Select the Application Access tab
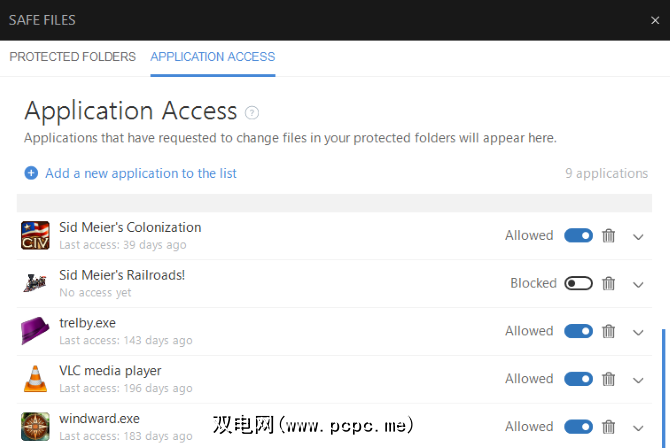The width and height of the screenshot is (670, 448). coord(213,57)
